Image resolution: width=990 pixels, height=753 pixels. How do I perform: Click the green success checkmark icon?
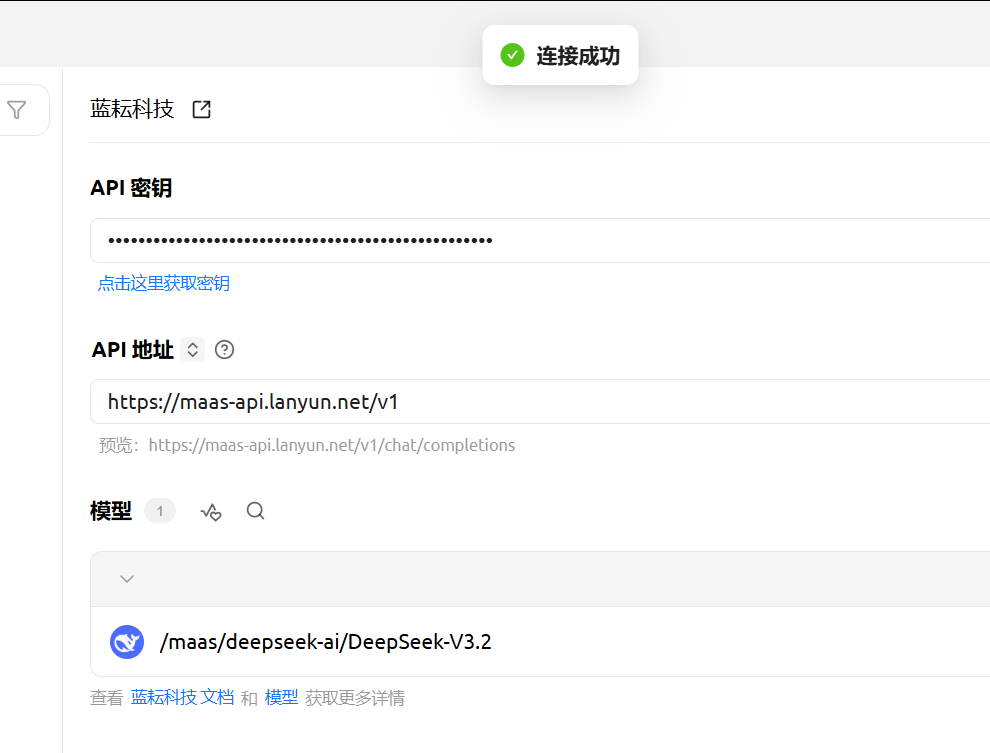pyautogui.click(x=512, y=55)
